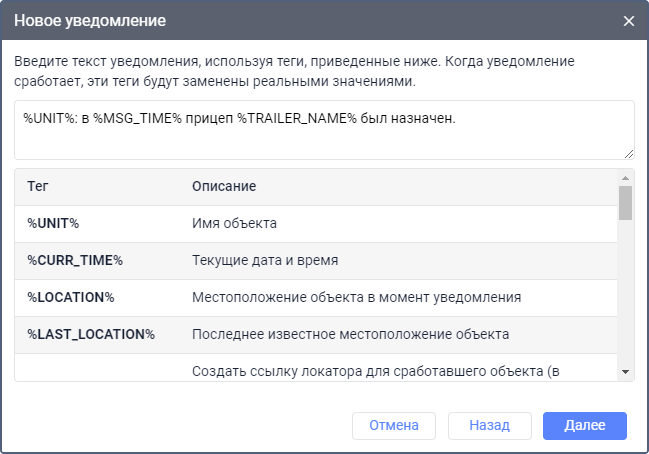This screenshot has height=454, width=649.
Task: Click the Описание column header
Action: 224,187
